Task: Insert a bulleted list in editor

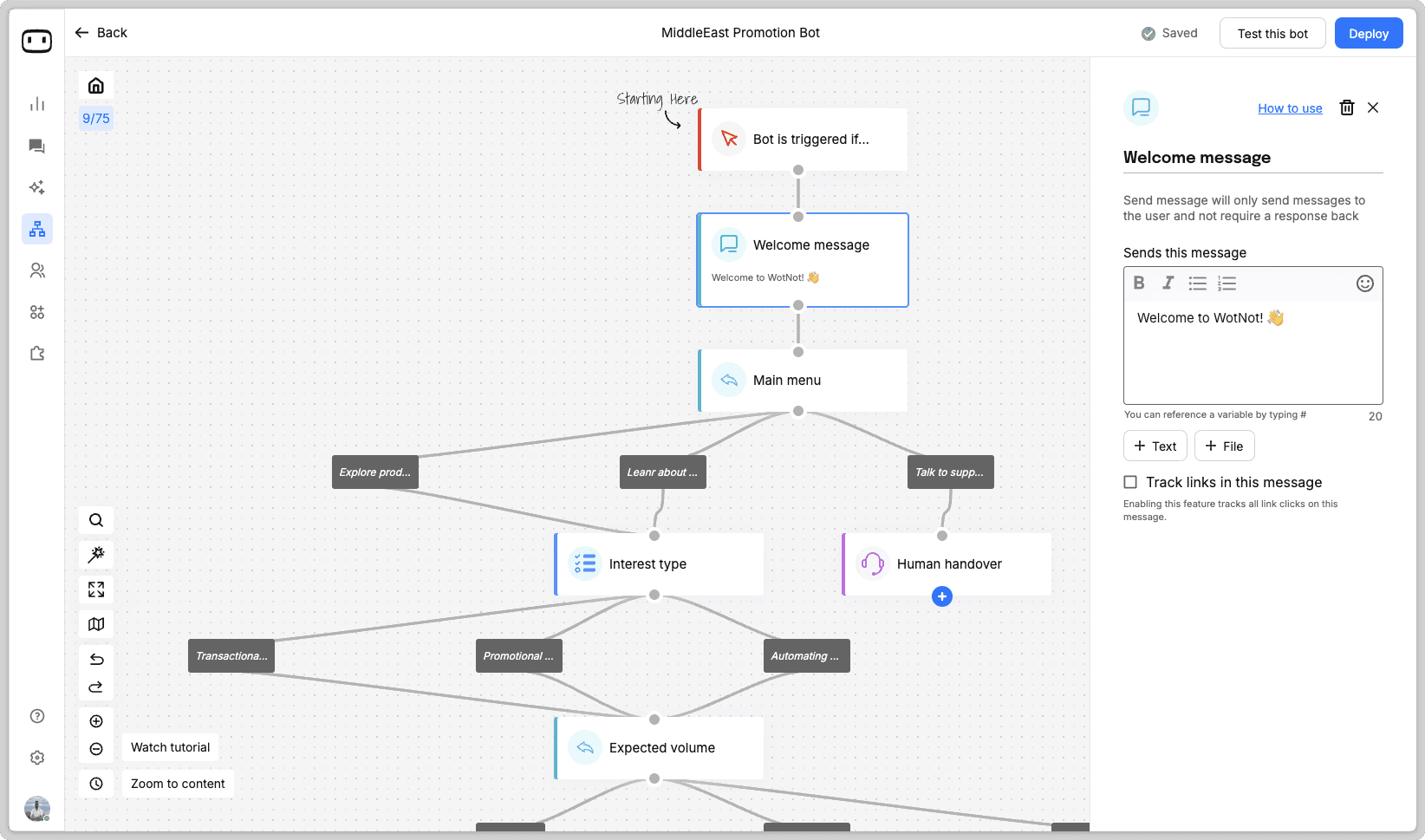Action: coord(1197,283)
